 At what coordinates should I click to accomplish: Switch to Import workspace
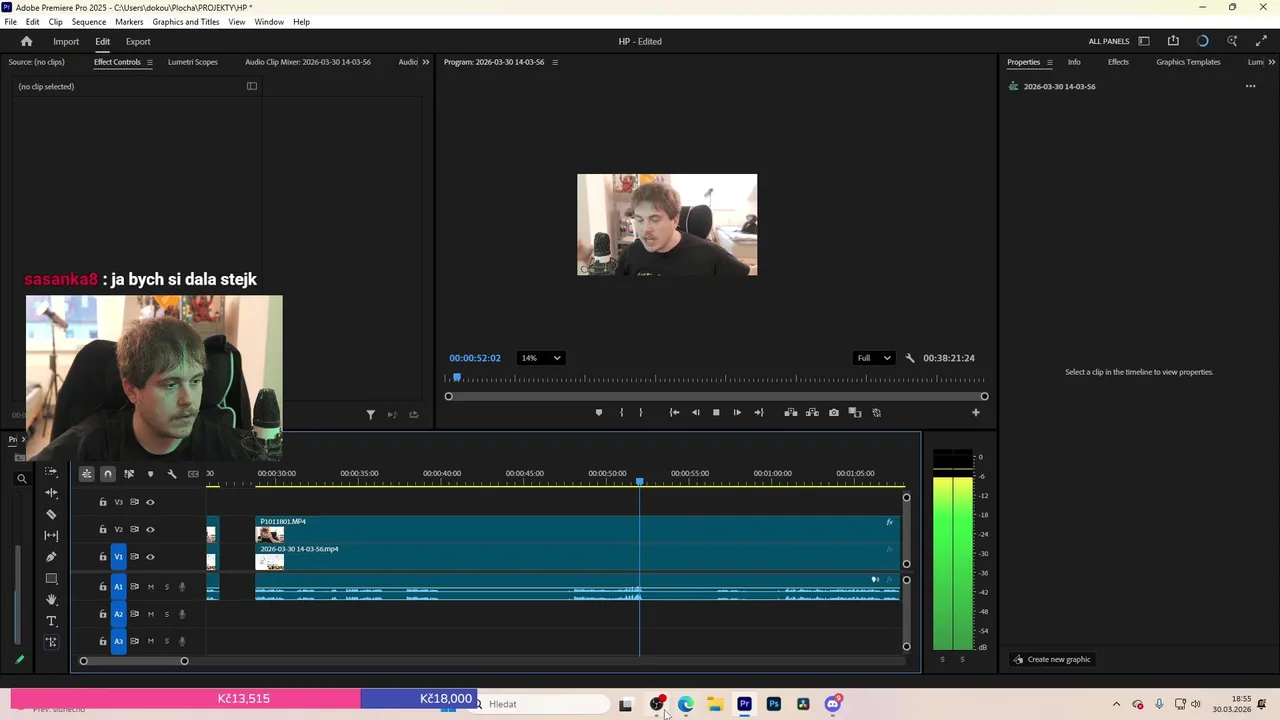coord(66,41)
